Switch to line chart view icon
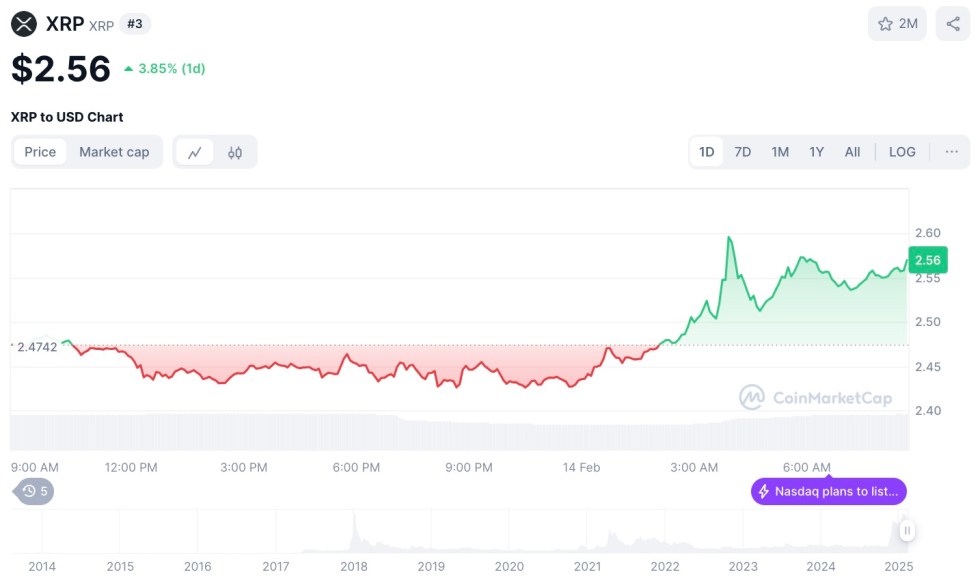Viewport: 980px width, 581px height. click(195, 152)
